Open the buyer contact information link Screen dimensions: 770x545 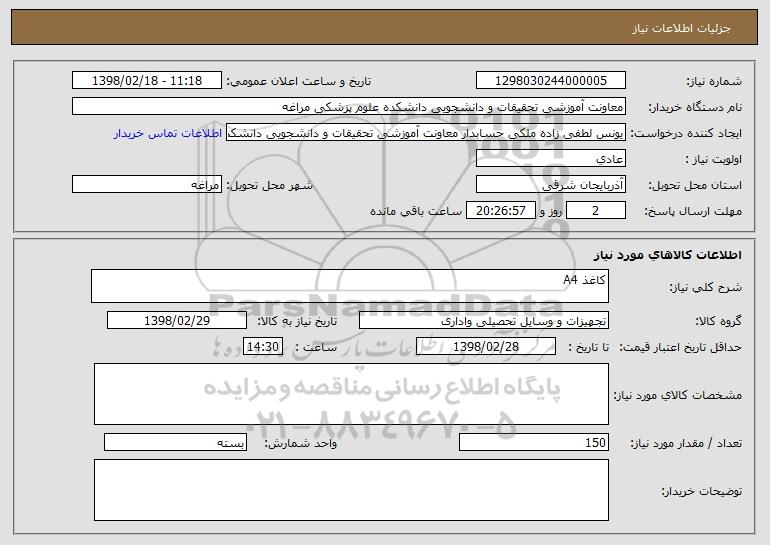pyautogui.click(x=168, y=134)
